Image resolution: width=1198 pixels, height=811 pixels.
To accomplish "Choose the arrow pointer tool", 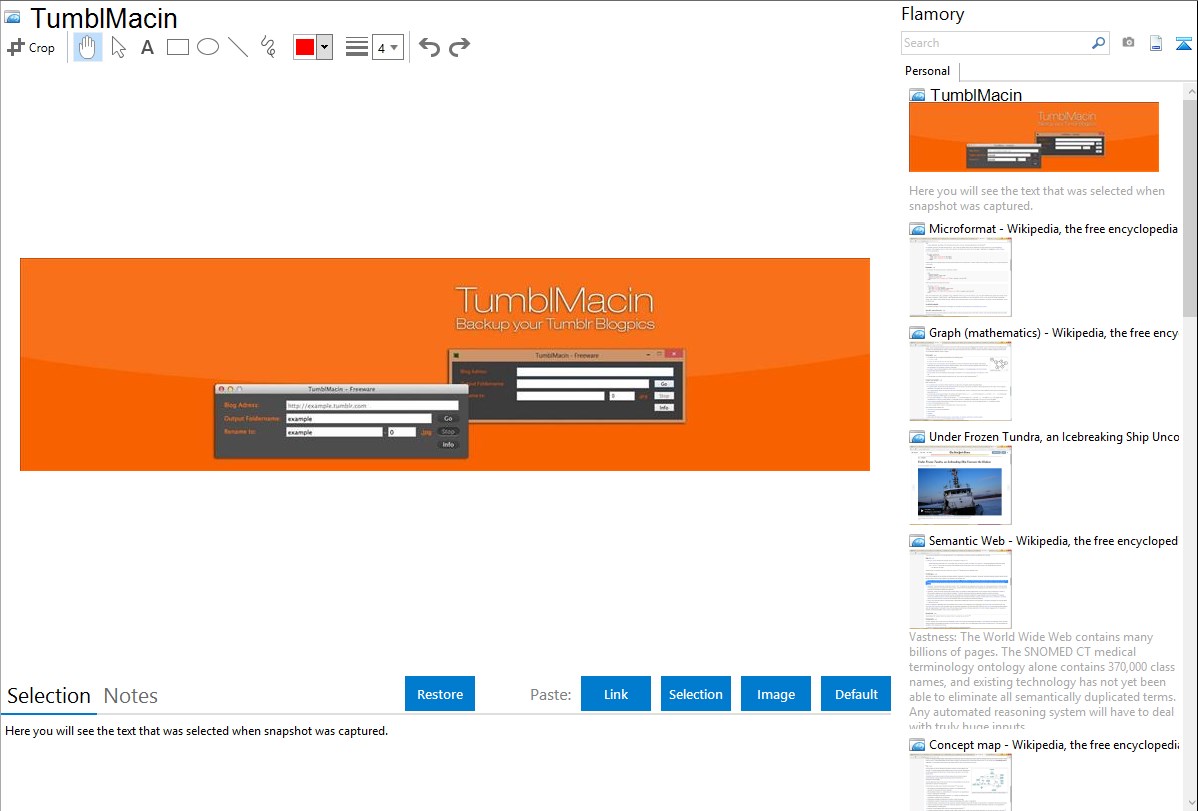I will pyautogui.click(x=118, y=47).
